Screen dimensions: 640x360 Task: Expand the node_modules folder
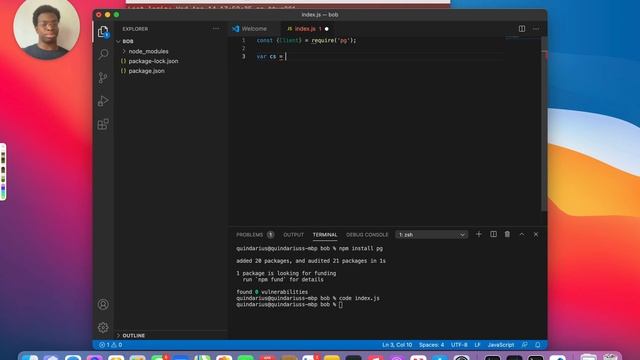(x=148, y=51)
